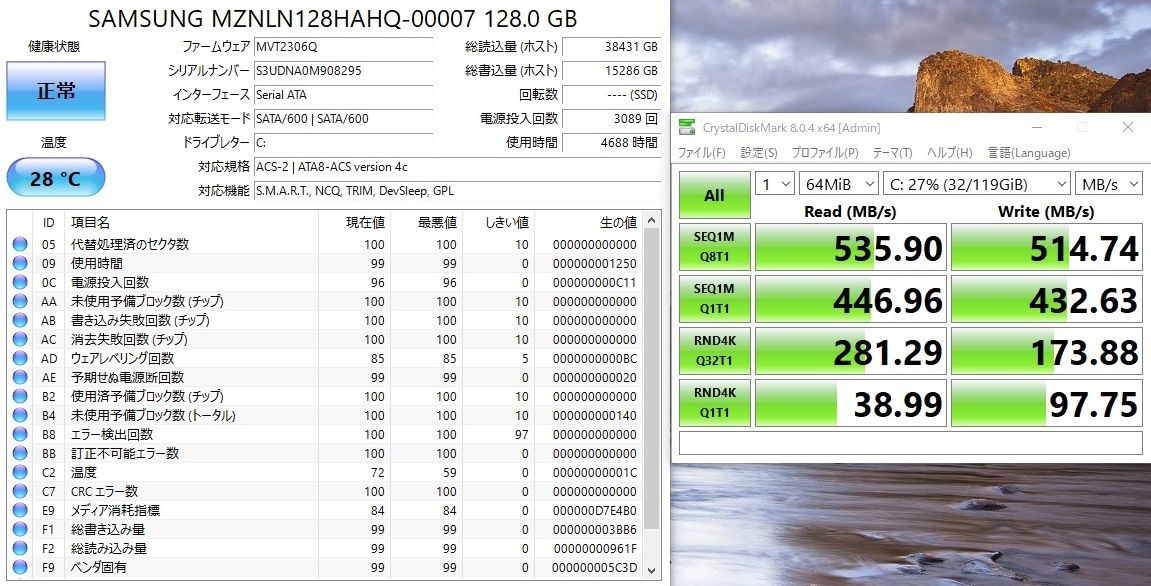Click status circle for ID C7 CRC row
The image size is (1151, 586).
(x=20, y=491)
